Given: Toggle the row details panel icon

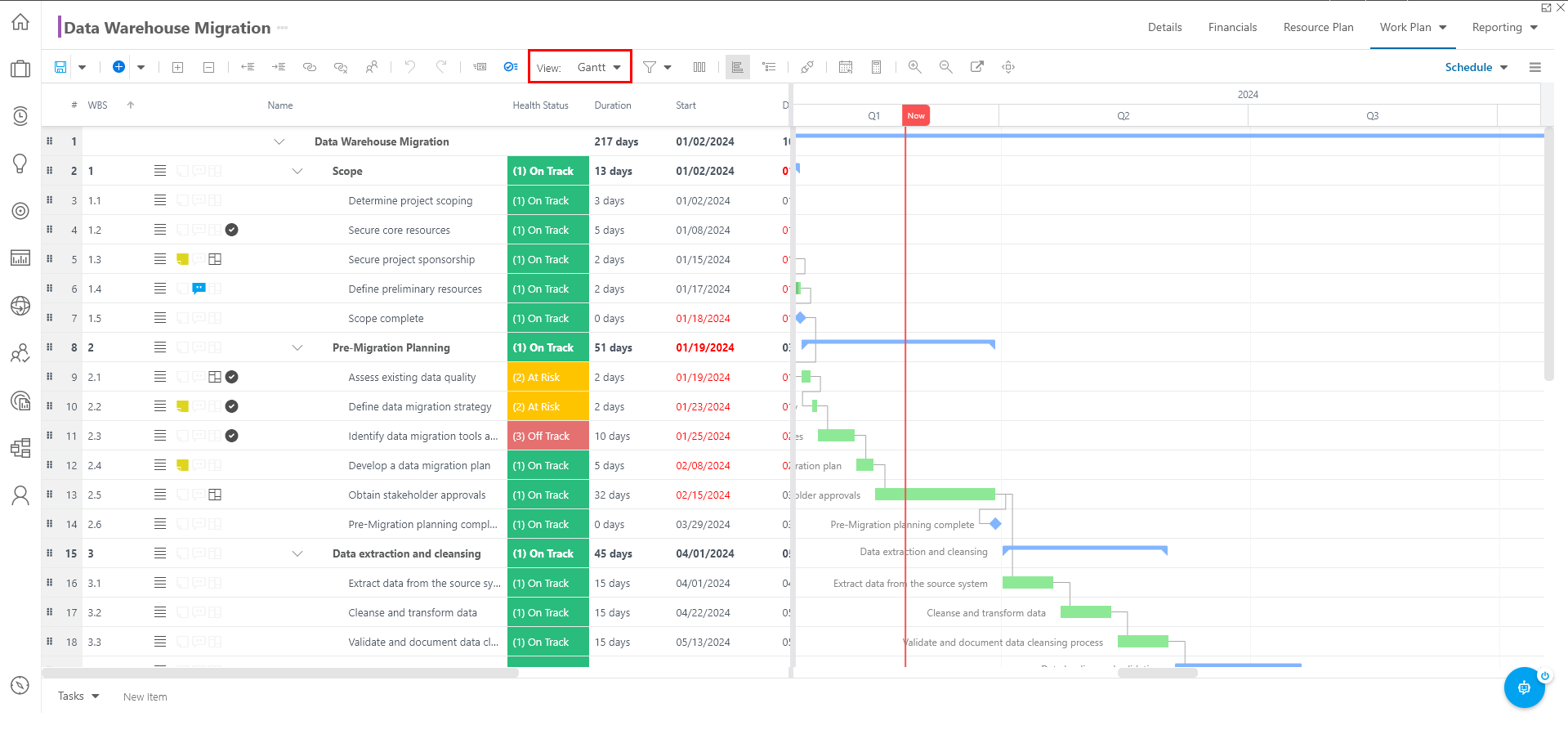Looking at the screenshot, I should click(x=480, y=67).
